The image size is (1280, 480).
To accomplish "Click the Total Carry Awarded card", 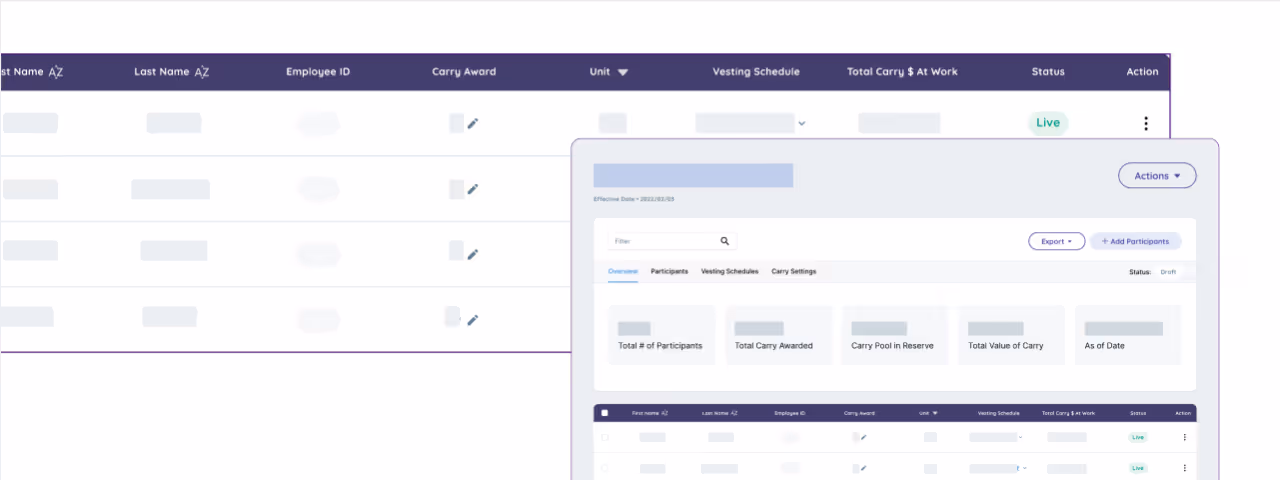I will pyautogui.click(x=778, y=336).
